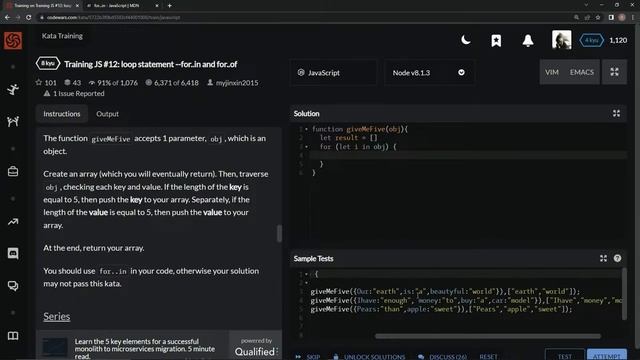The width and height of the screenshot is (640, 360).
Task: Open the Discord chat icon in sidebar
Action: pyautogui.click(x=13, y=253)
